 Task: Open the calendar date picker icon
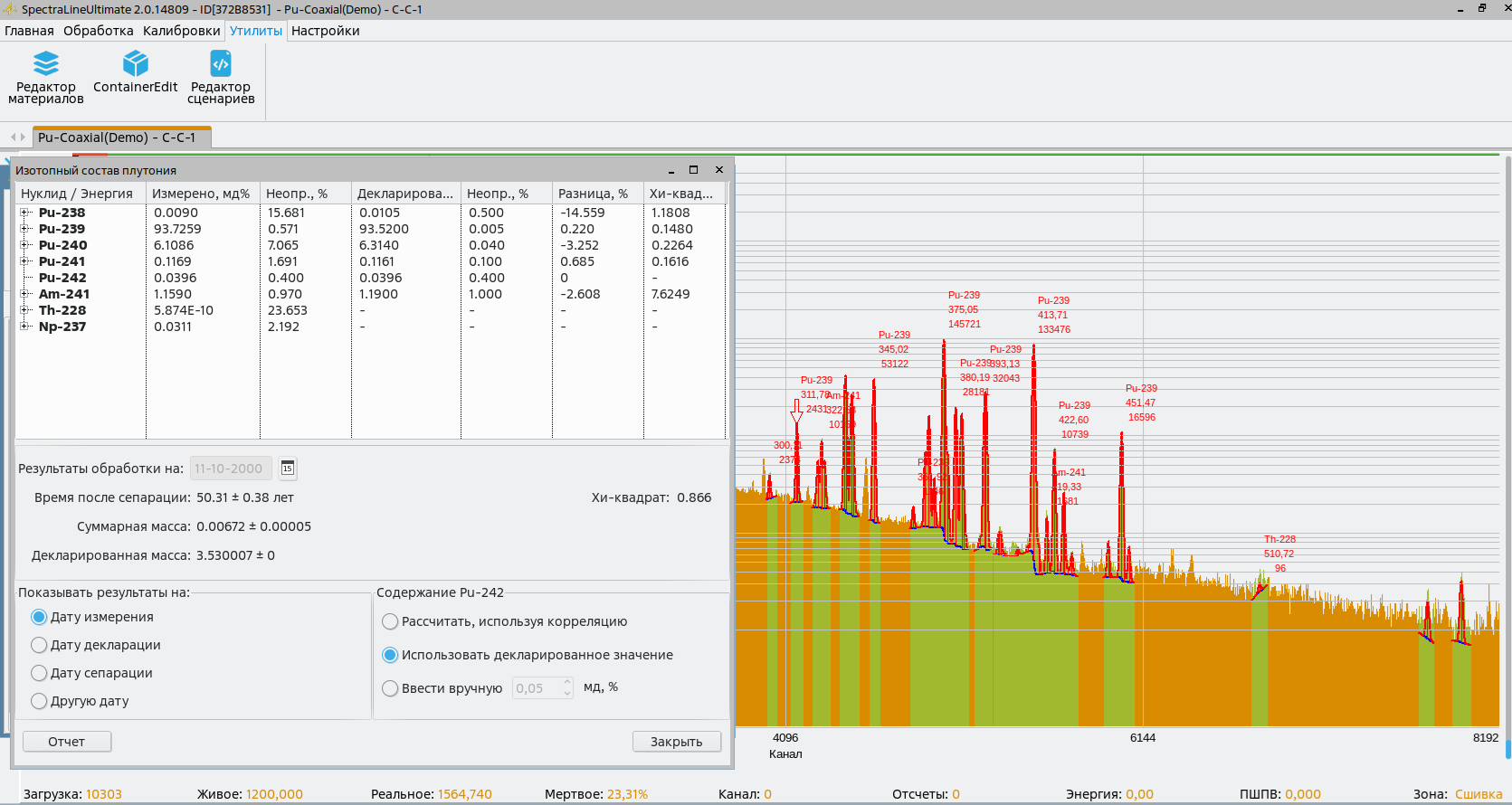(288, 469)
